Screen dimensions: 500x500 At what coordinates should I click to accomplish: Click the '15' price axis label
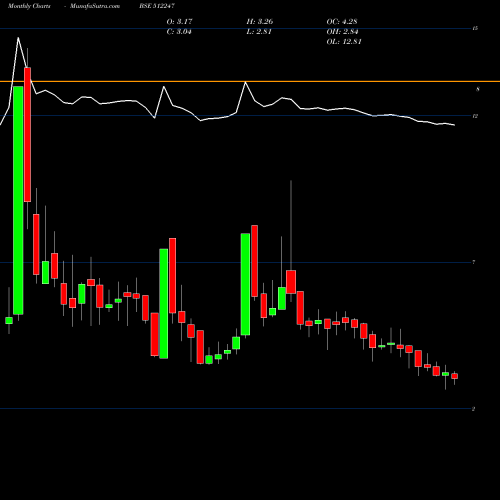(x=475, y=29)
